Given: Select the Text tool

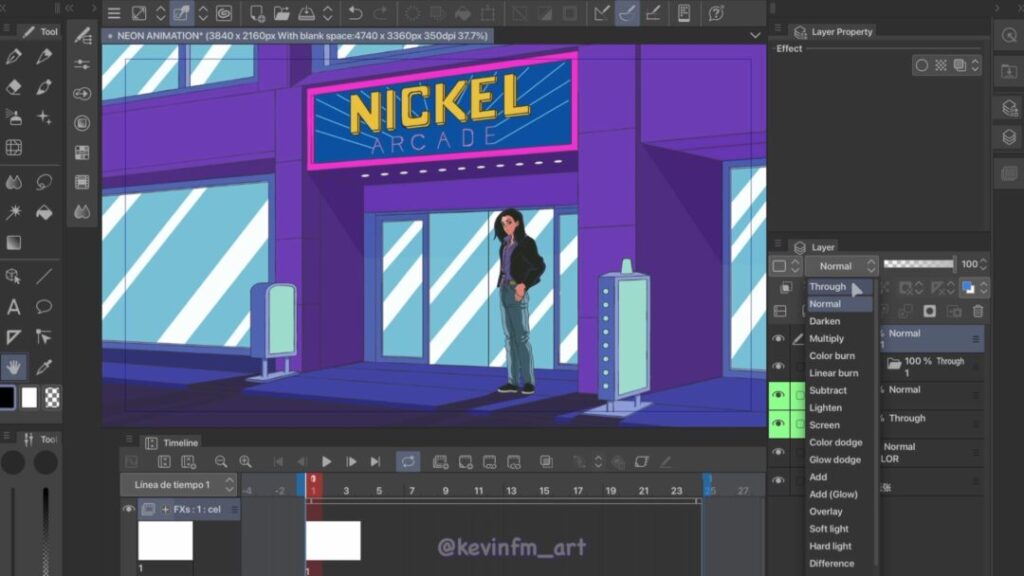Looking at the screenshot, I should coord(14,307).
